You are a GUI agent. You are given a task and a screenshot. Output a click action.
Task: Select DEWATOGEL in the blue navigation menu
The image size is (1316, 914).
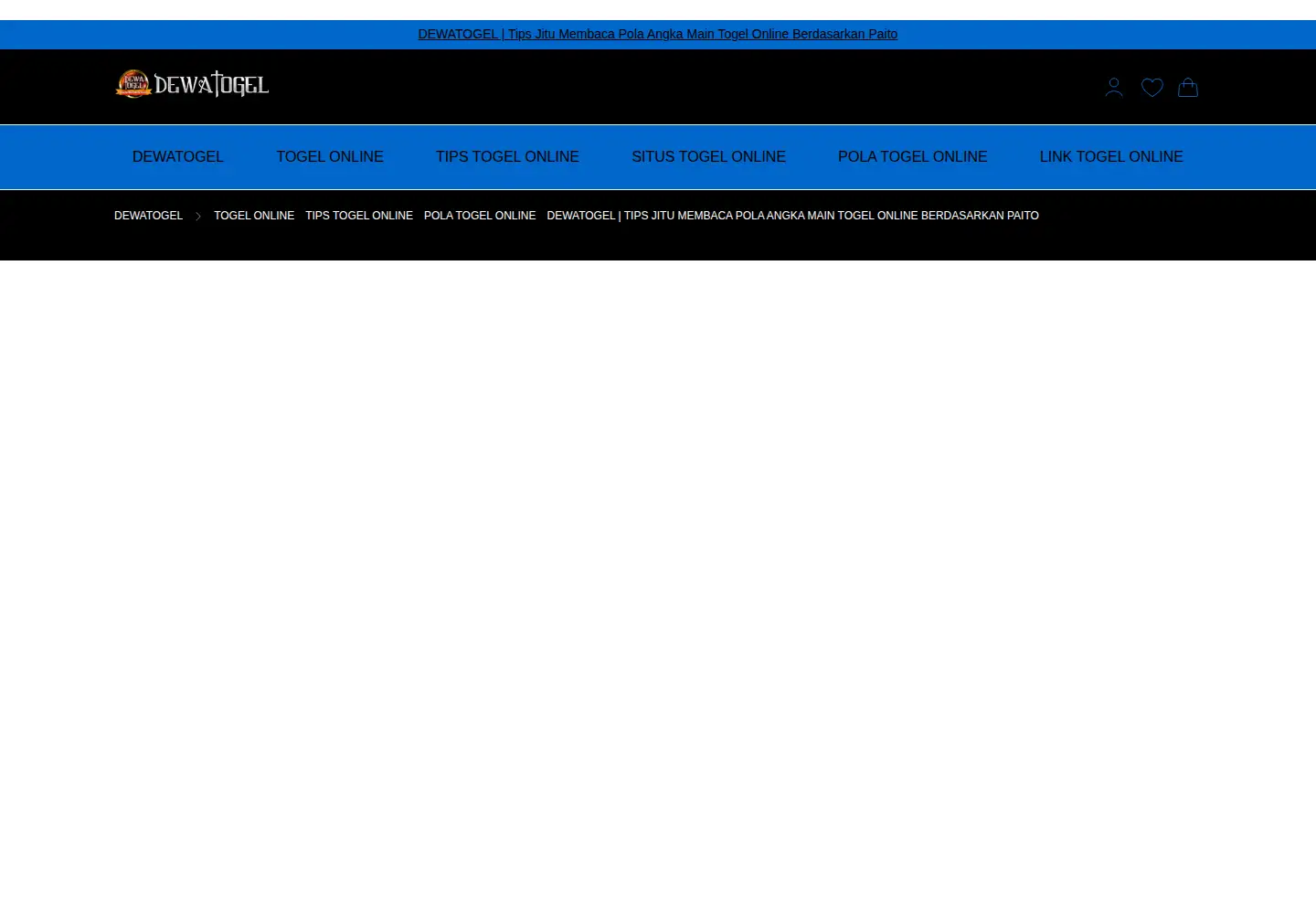point(178,157)
